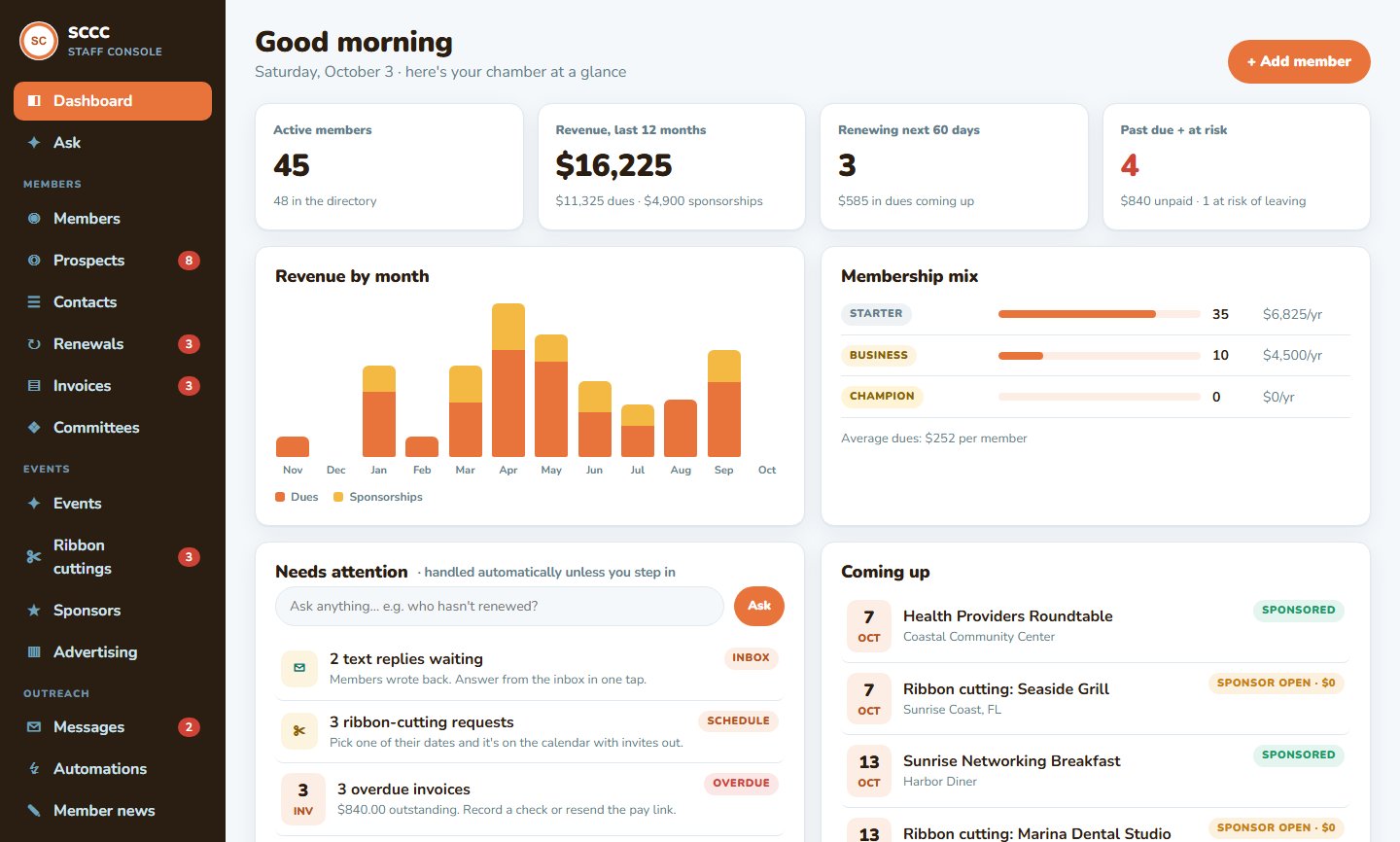Viewport: 1400px width, 842px height.
Task: Click the Members circle icon
Action: tap(34, 219)
